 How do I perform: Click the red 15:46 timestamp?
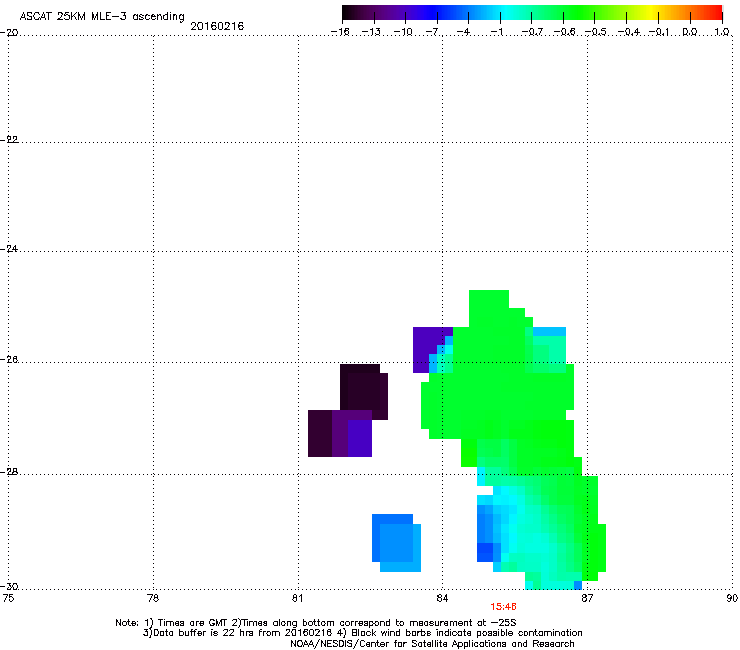[503, 607]
